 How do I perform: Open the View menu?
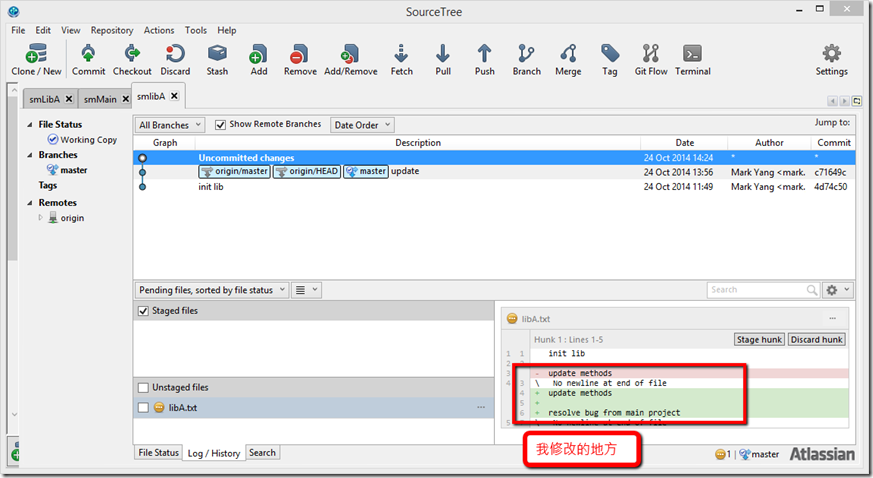coord(70,30)
